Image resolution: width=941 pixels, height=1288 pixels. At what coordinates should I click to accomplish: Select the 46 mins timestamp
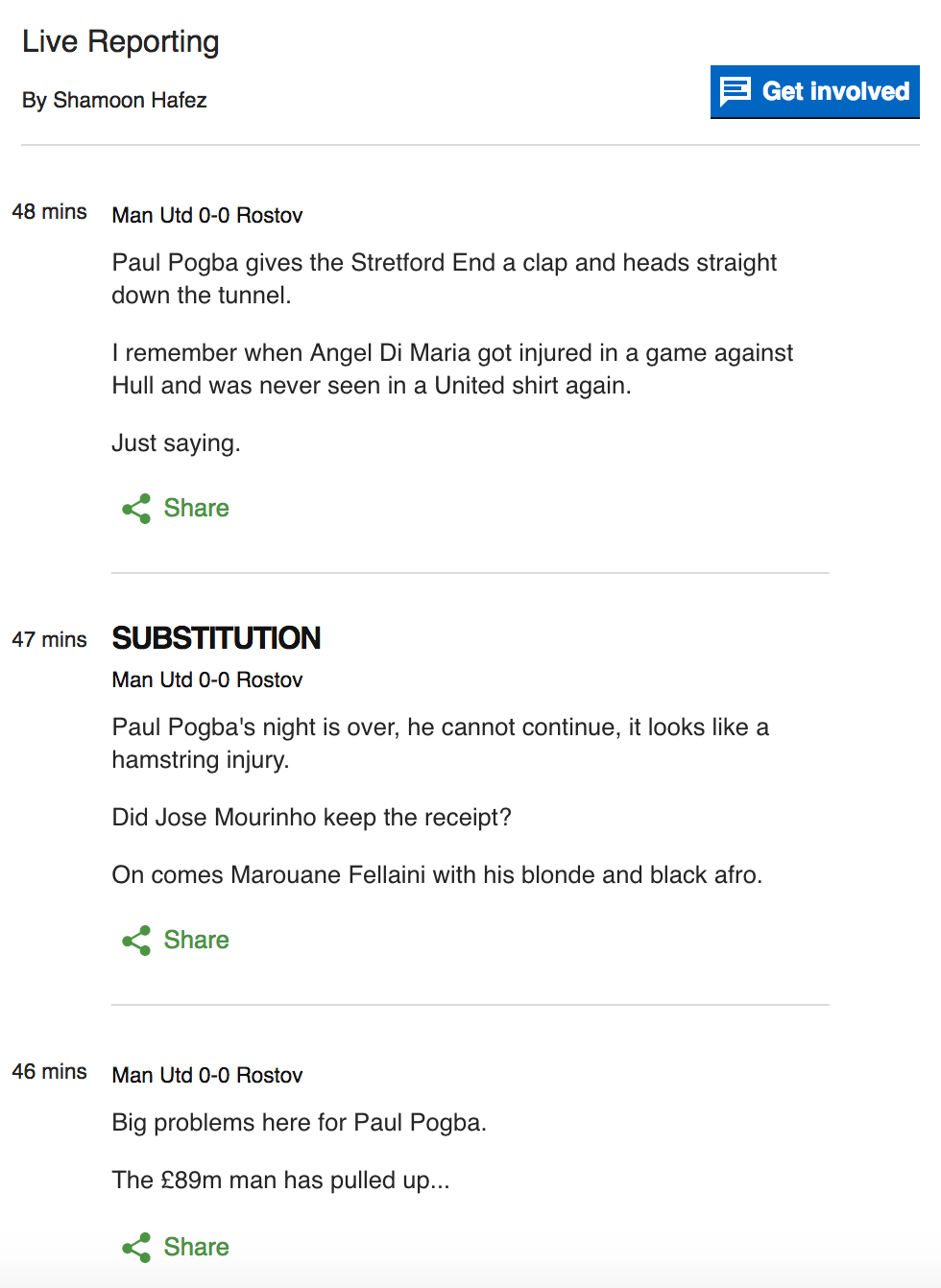tap(49, 1071)
